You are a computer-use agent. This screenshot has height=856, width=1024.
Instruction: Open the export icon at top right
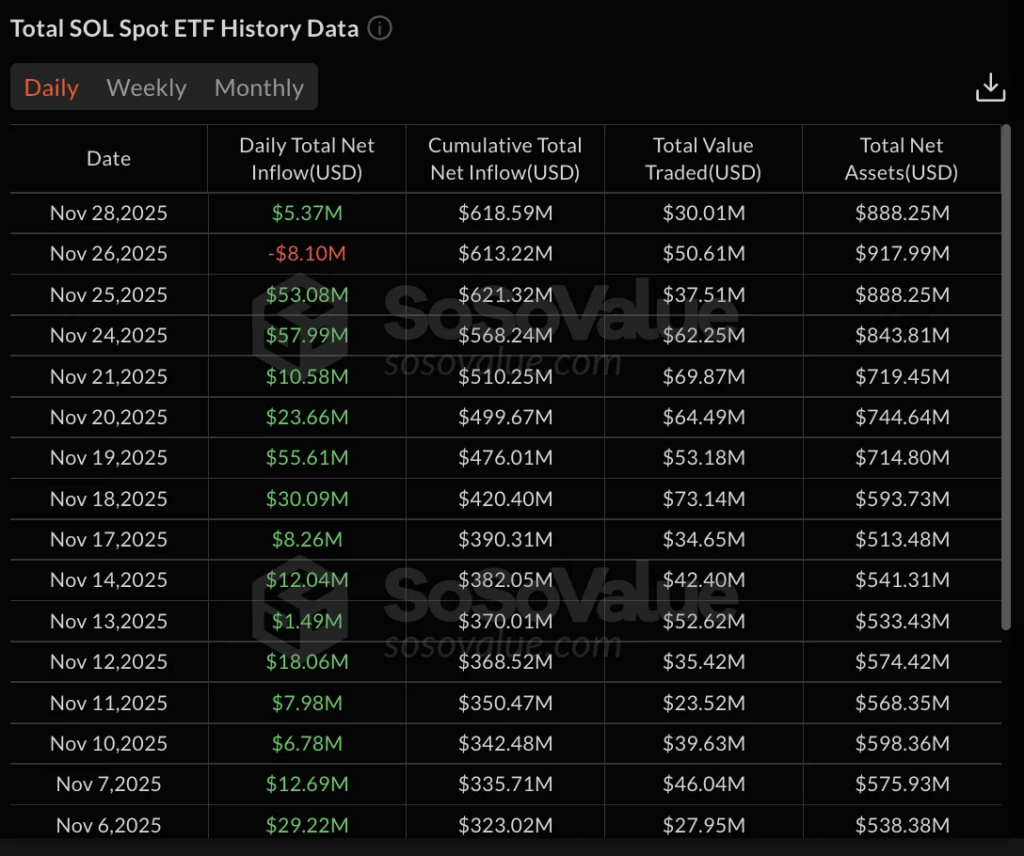pyautogui.click(x=990, y=87)
